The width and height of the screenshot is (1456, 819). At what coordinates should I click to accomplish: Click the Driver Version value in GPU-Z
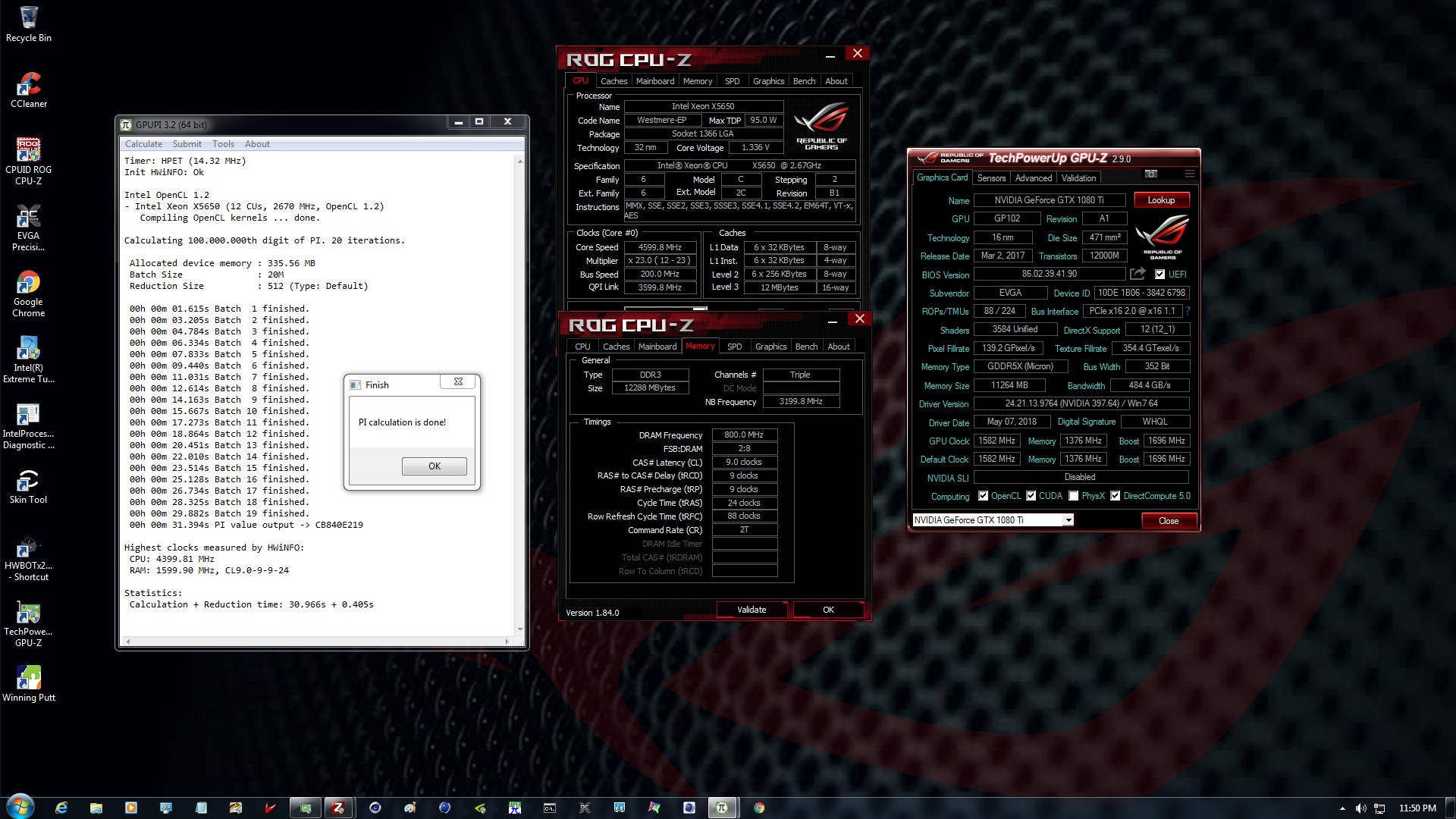point(1081,403)
